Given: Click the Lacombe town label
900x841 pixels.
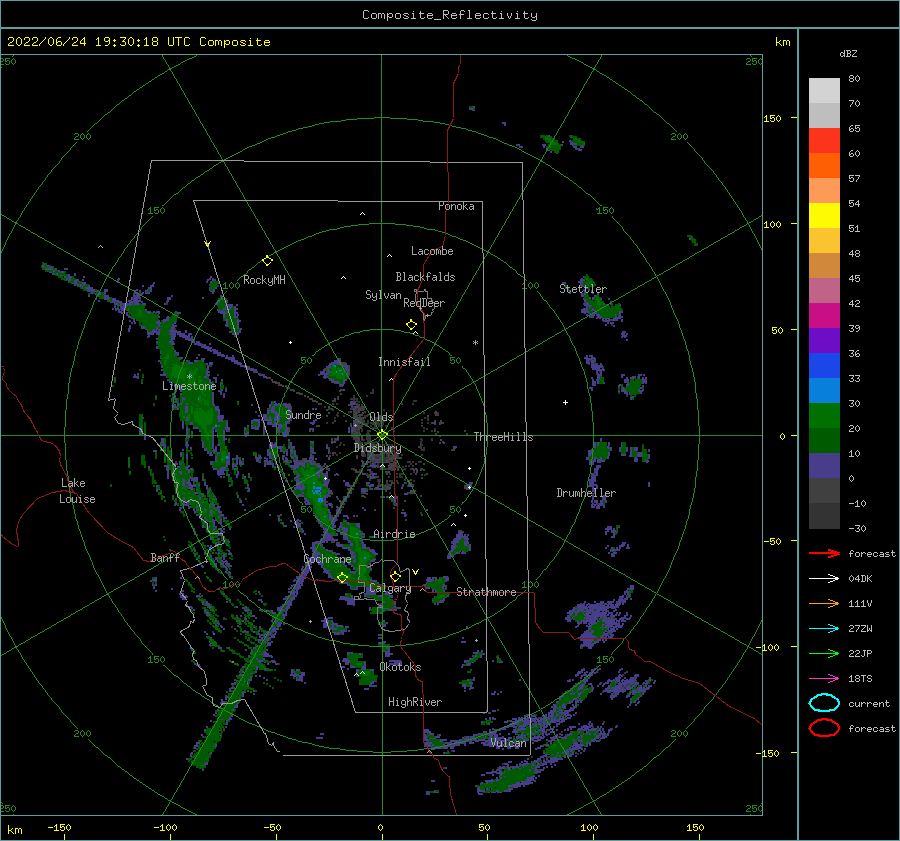Looking at the screenshot, I should click(x=432, y=251).
